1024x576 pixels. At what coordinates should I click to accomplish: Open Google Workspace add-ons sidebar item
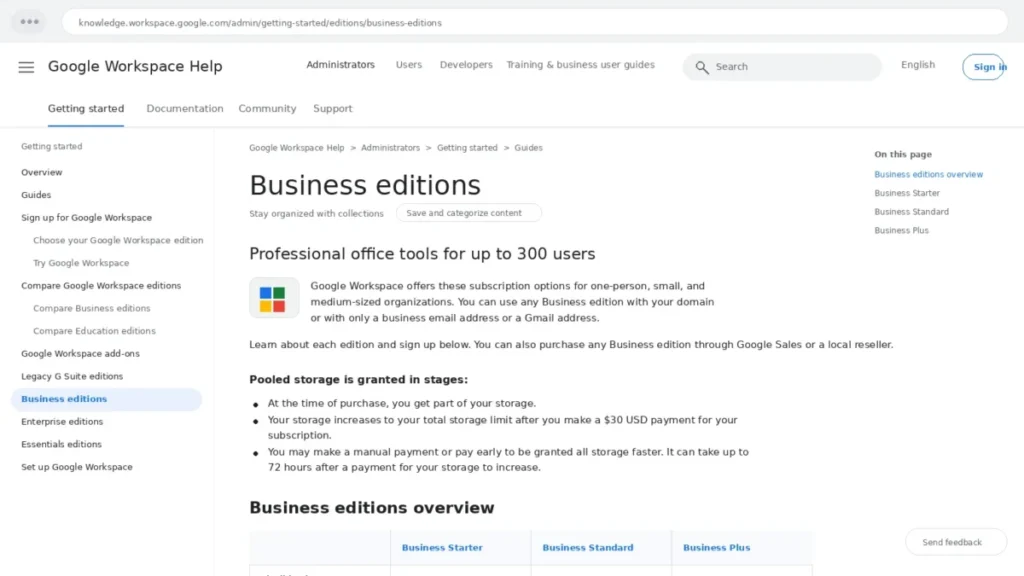pos(80,353)
